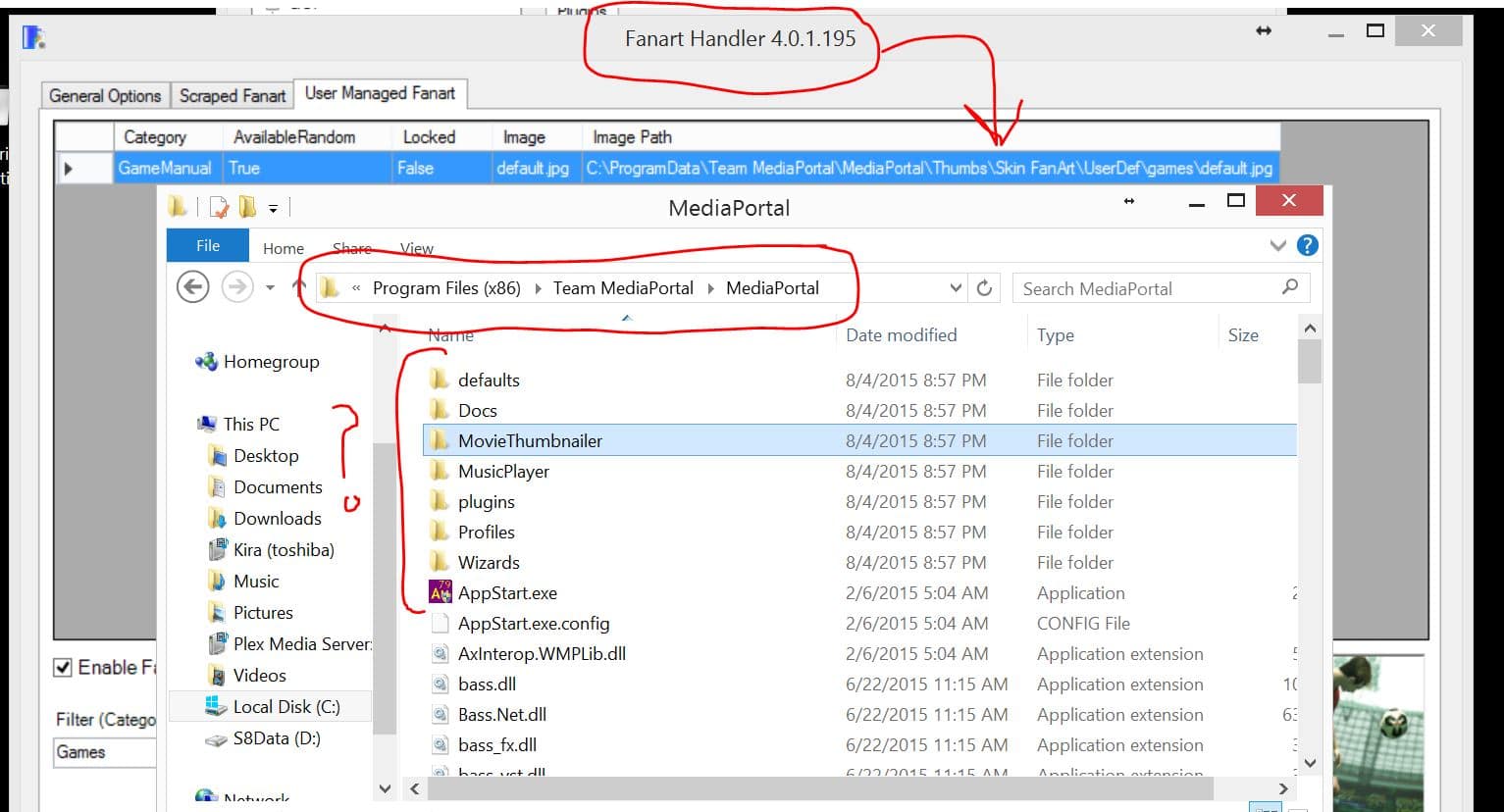Select the MovieThumbnailer folder
The height and width of the screenshot is (812, 1504).
[x=530, y=440]
